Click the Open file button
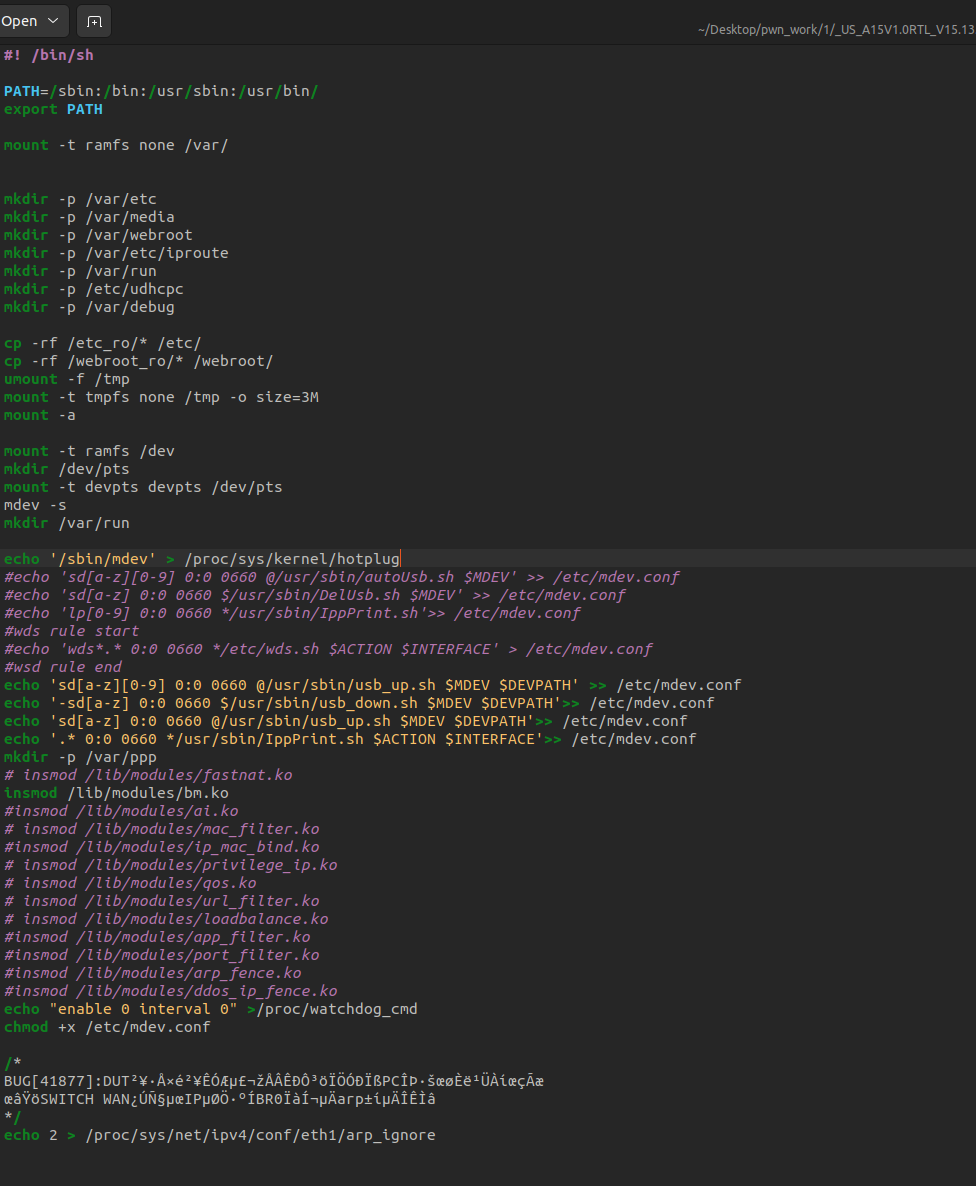The image size is (976, 1186). pyautogui.click(x=19, y=21)
